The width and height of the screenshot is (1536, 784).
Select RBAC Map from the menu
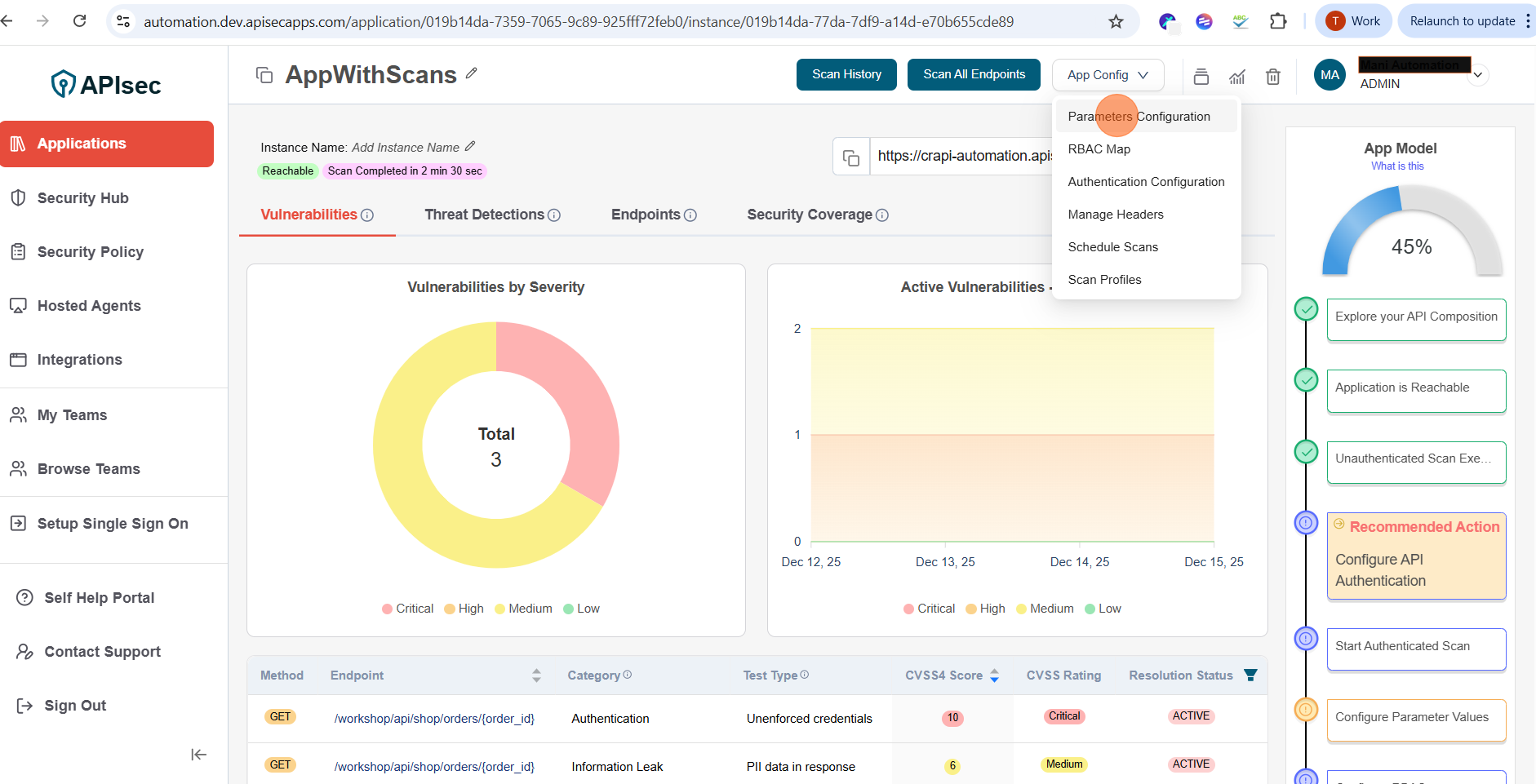1099,149
